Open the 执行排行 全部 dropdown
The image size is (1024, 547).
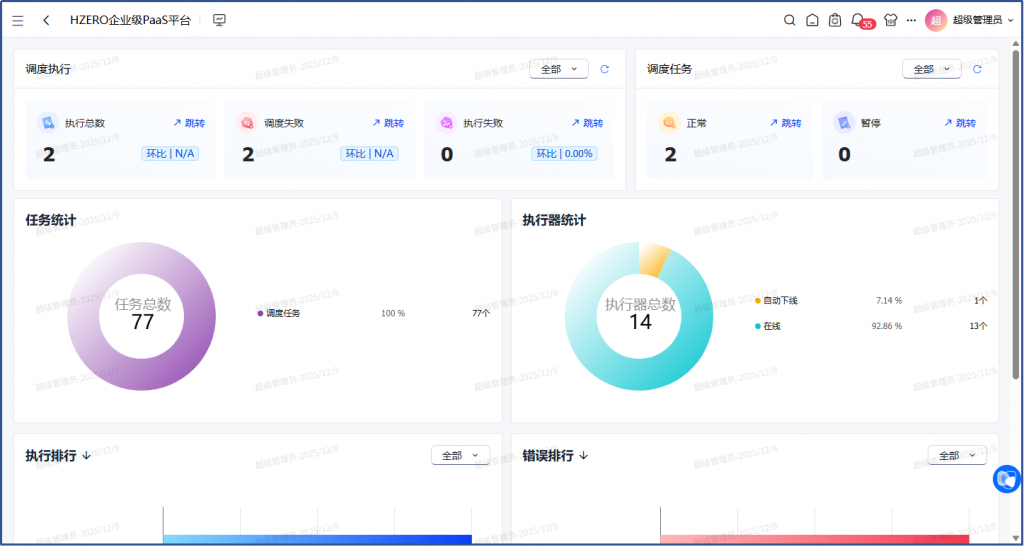[x=460, y=455]
